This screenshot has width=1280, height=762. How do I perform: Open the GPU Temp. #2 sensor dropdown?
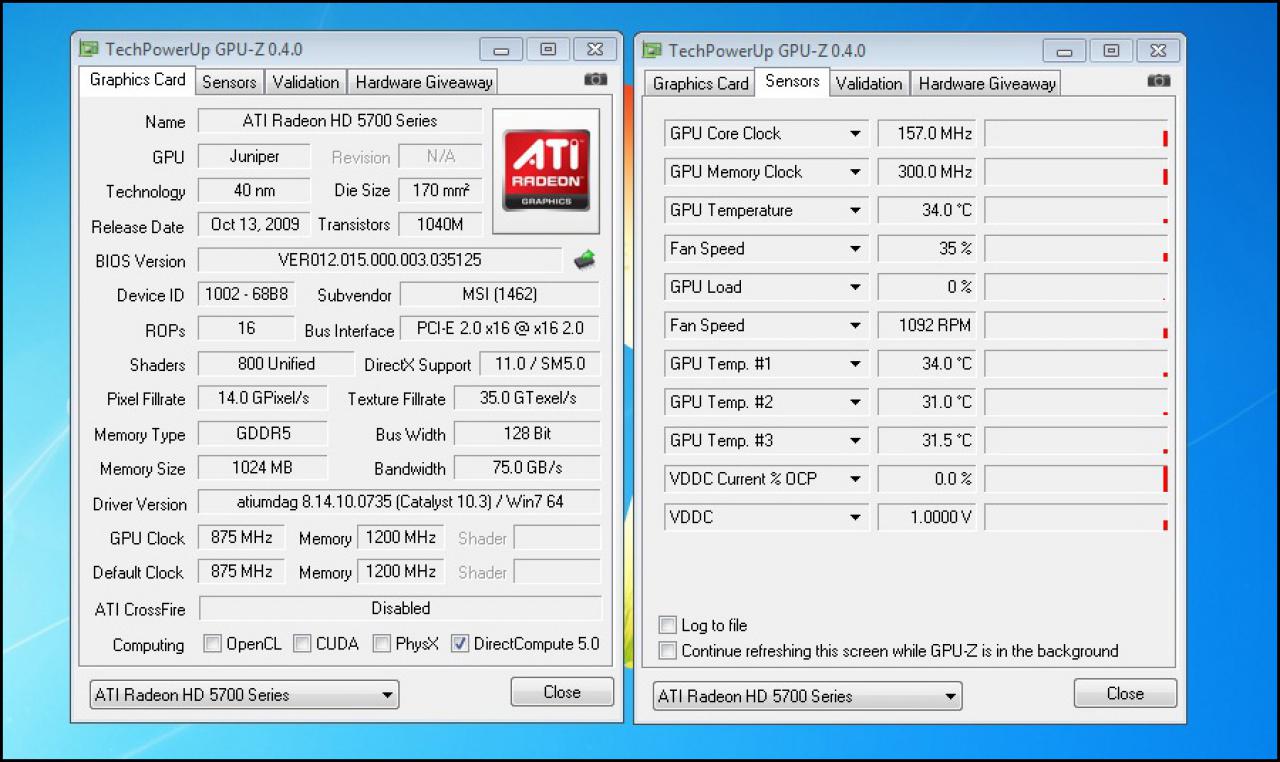click(x=855, y=402)
